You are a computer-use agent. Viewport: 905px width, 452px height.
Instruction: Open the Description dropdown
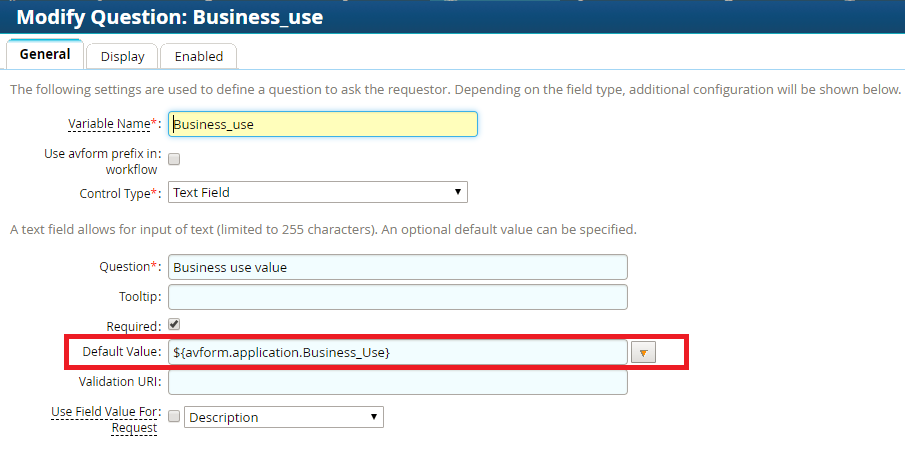tap(284, 417)
